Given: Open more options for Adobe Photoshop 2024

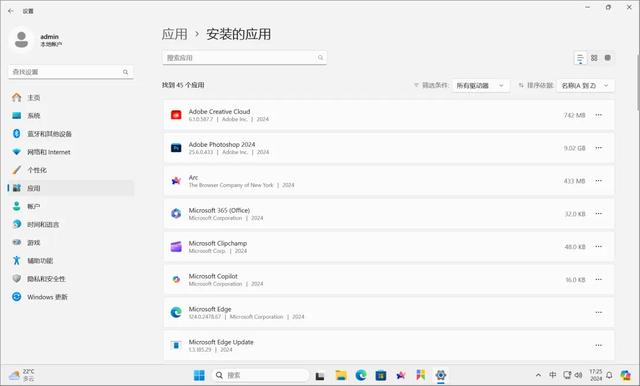Looking at the screenshot, I should (598, 148).
